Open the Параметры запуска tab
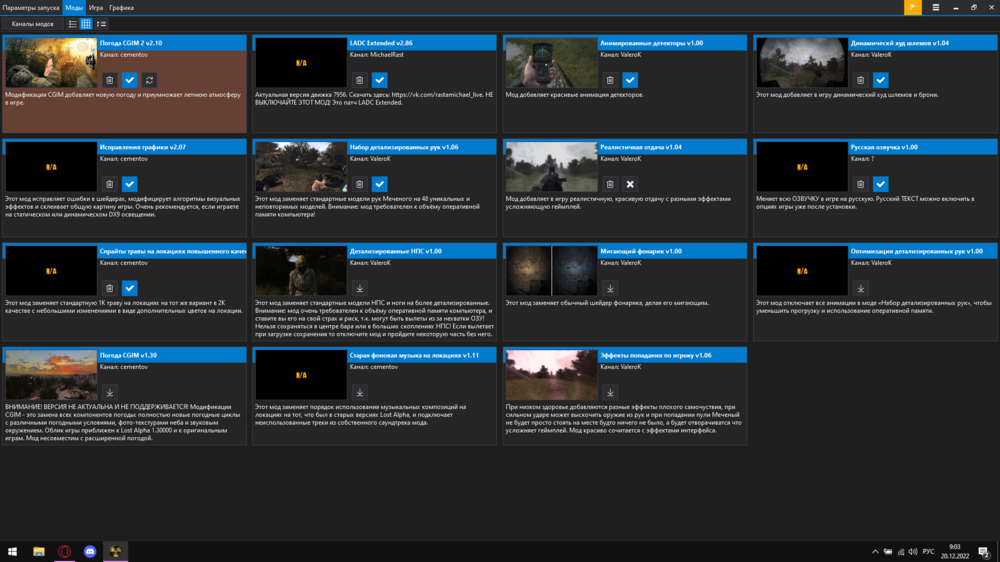 tap(30, 7)
